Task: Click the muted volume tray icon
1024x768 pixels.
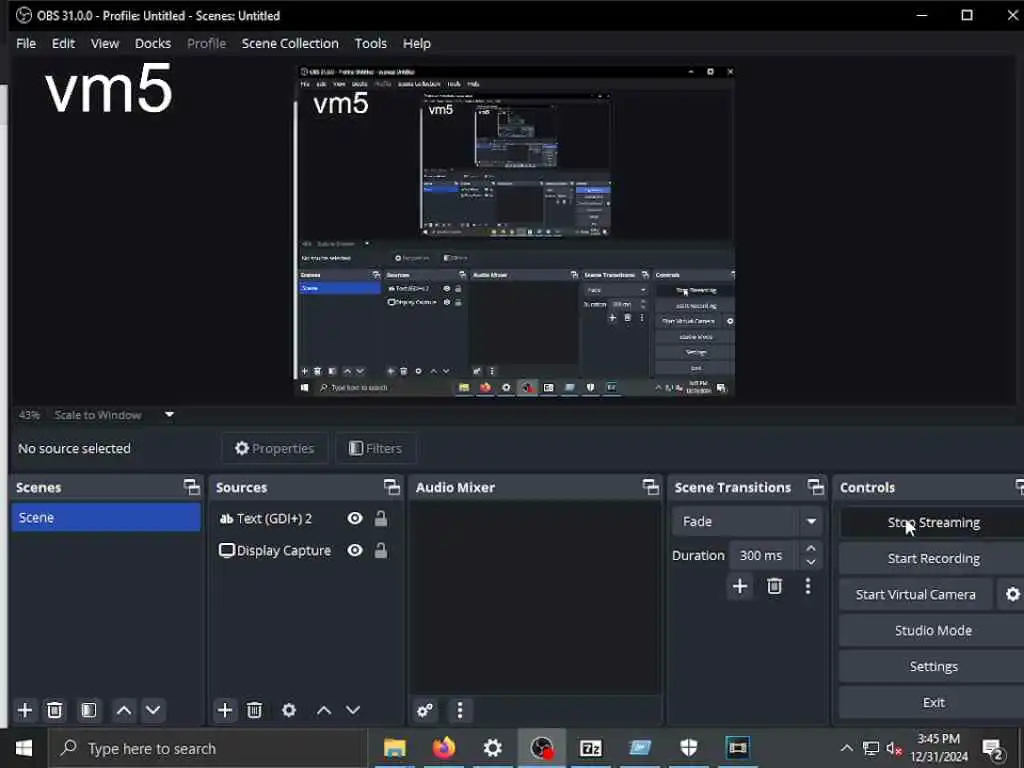Action: [894, 748]
